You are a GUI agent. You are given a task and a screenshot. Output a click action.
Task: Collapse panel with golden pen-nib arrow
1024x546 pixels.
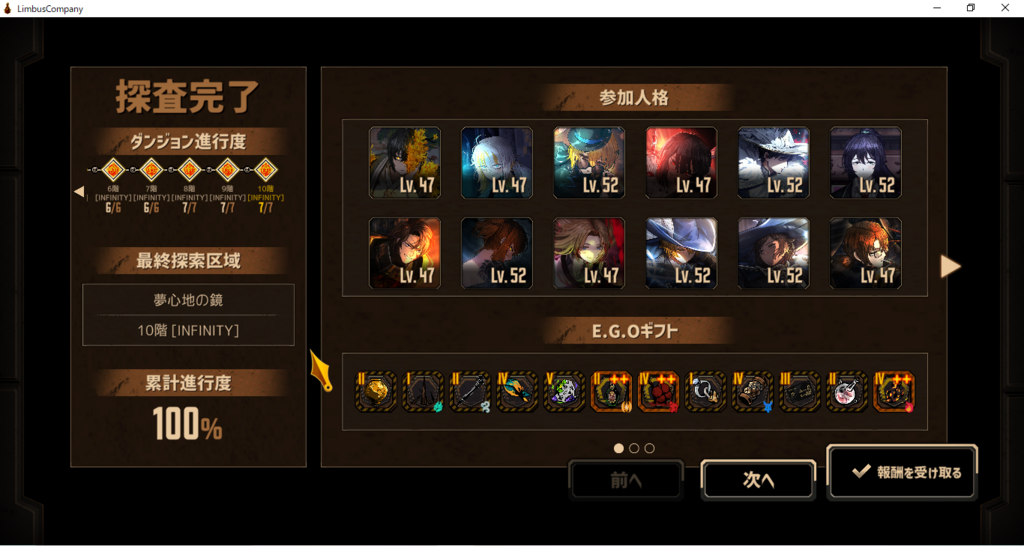(320, 371)
